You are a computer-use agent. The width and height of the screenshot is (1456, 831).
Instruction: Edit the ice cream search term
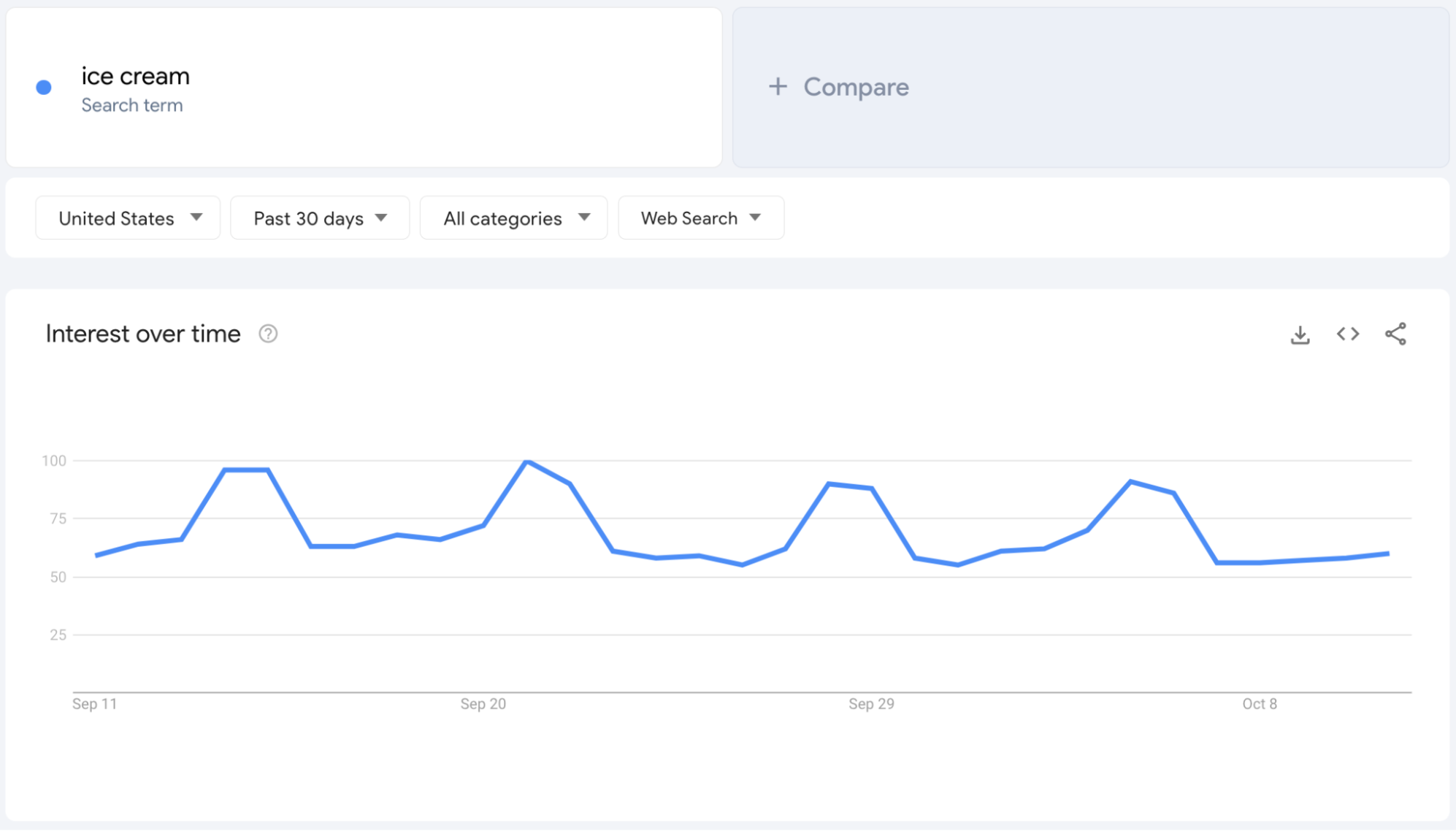pos(135,76)
